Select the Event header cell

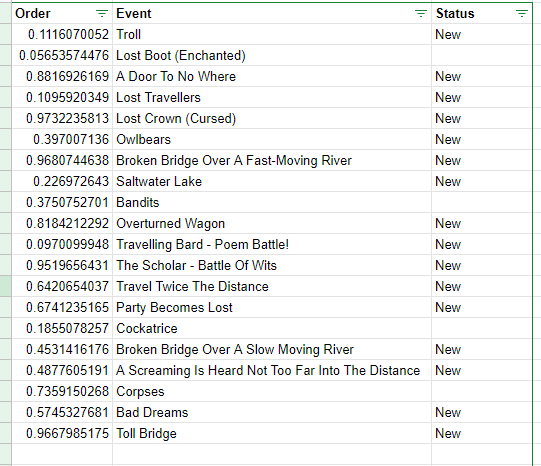(x=272, y=13)
